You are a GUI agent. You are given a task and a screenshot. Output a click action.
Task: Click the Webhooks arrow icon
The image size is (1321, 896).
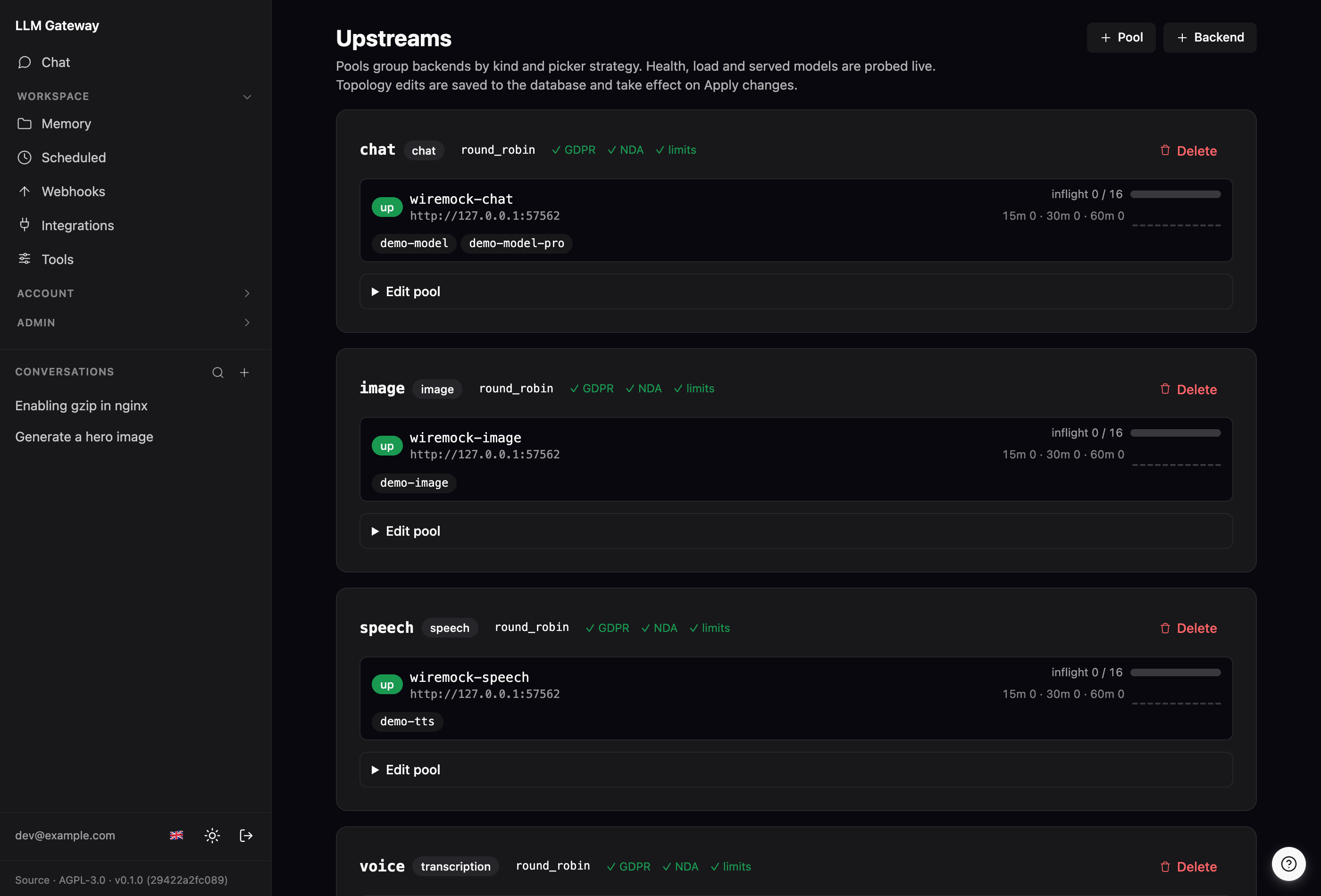(x=25, y=191)
